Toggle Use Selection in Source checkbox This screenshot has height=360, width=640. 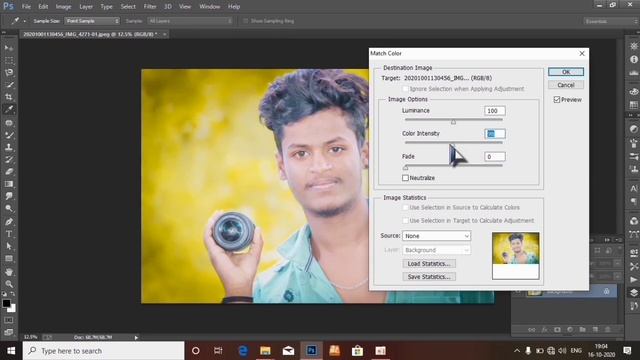click(405, 207)
